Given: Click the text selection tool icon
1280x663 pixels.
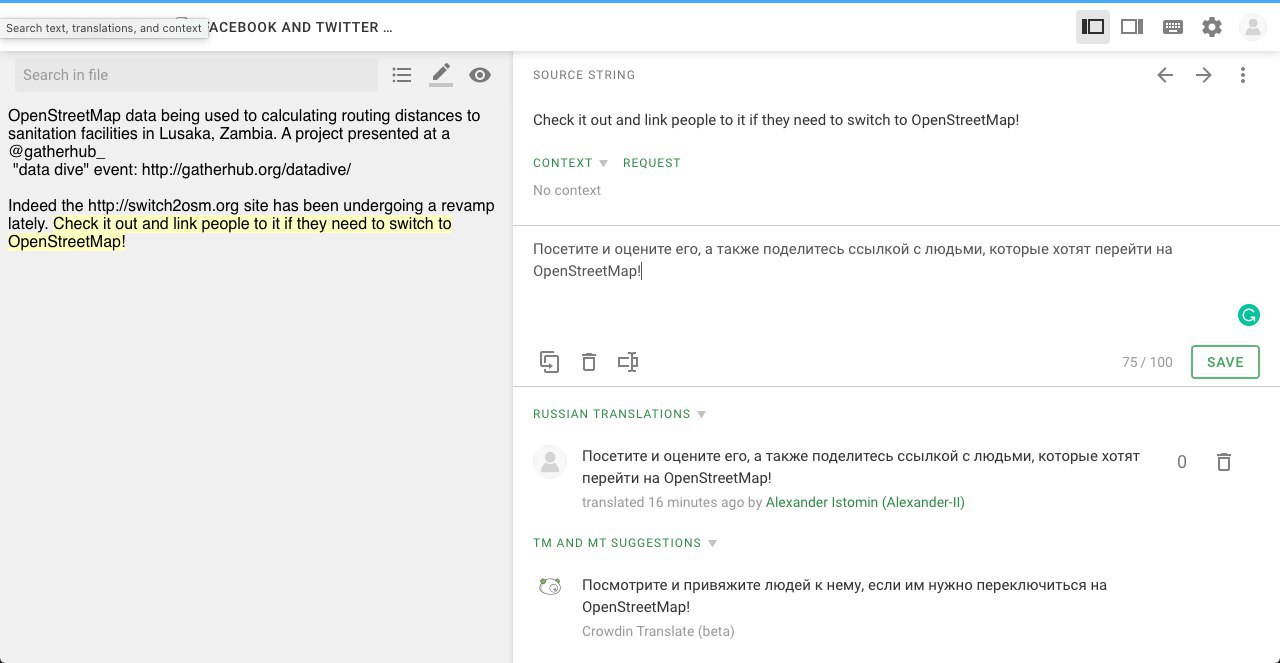Looking at the screenshot, I should click(x=628, y=362).
